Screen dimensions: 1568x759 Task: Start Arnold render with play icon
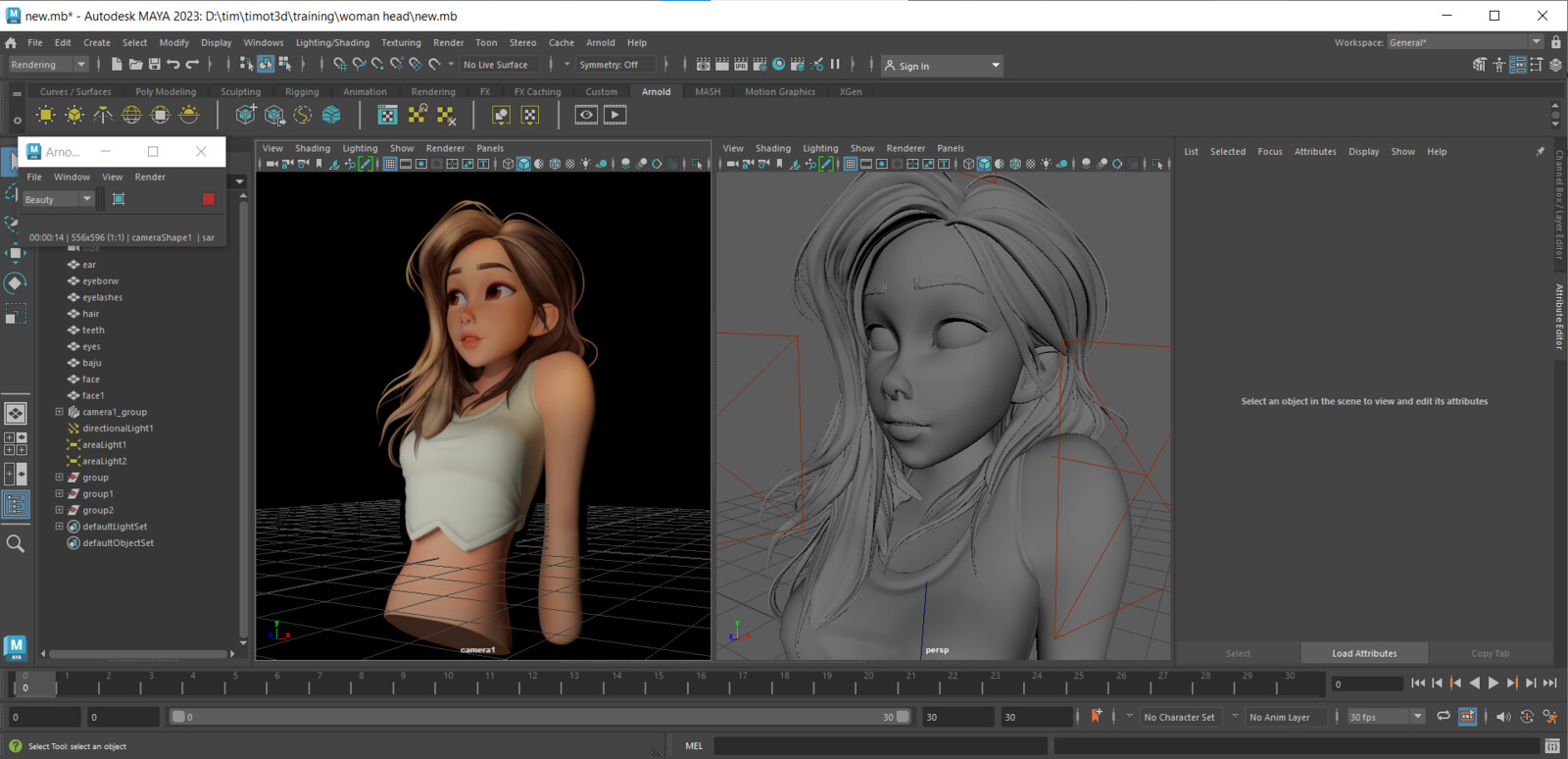tap(615, 115)
